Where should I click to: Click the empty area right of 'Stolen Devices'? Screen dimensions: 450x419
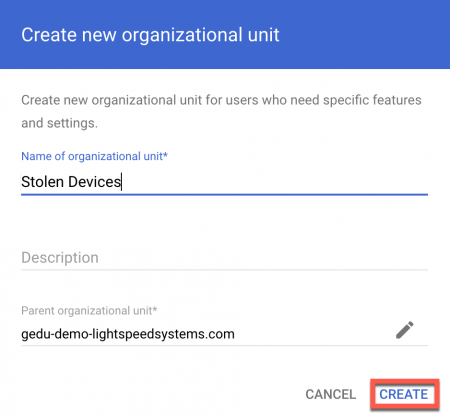pyautogui.click(x=275, y=182)
